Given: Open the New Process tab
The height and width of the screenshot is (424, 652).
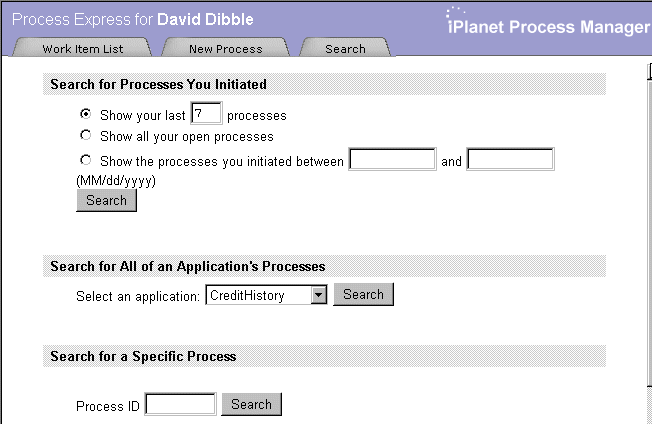Looking at the screenshot, I should click(x=225, y=47).
